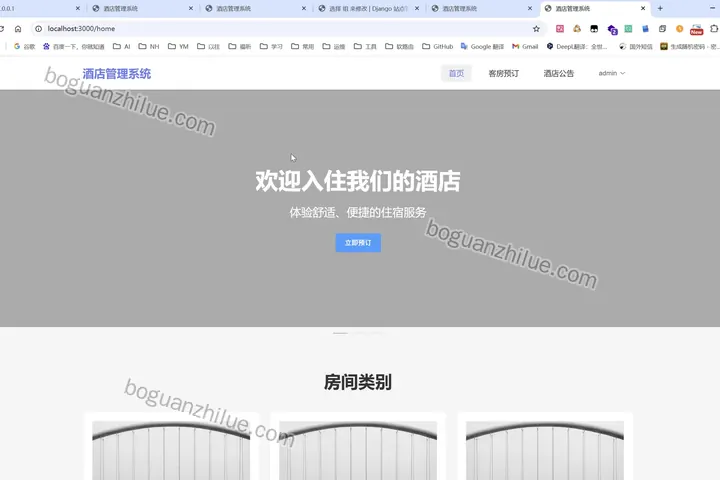Viewport: 720px width, 480px height.
Task: Expand the 软路由 bookmark folder
Action: tap(399, 46)
